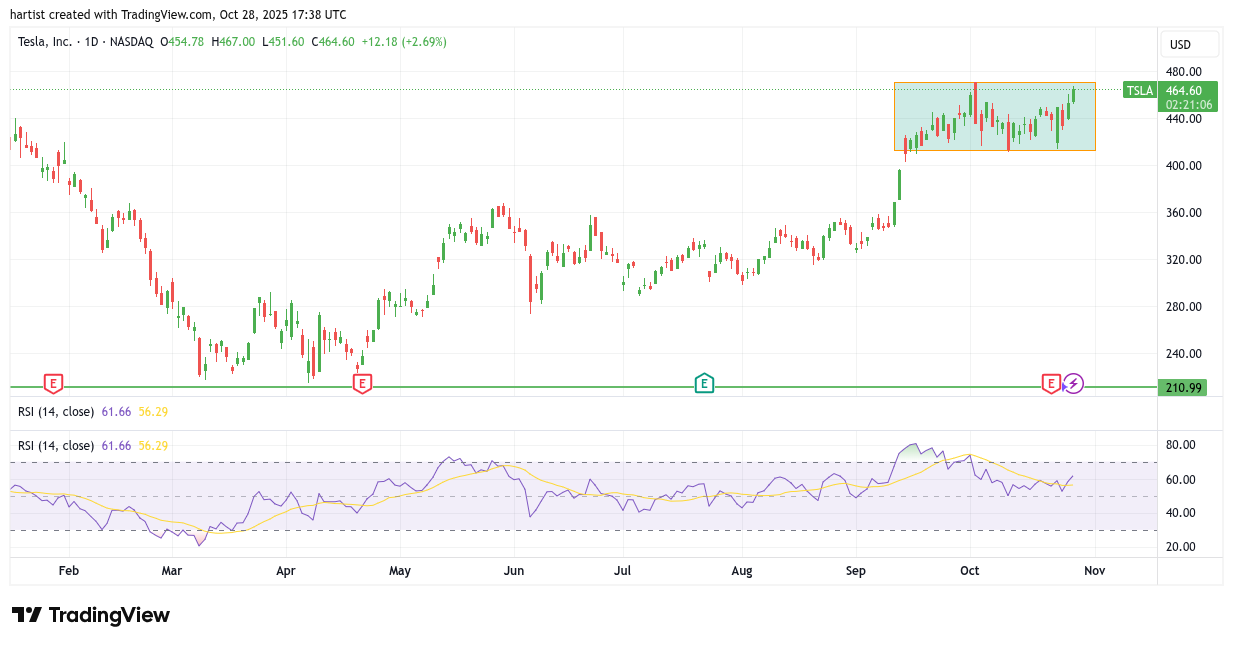Click the 210.99 price line label
Image resolution: width=1233 pixels, height=645 pixels.
click(1183, 387)
